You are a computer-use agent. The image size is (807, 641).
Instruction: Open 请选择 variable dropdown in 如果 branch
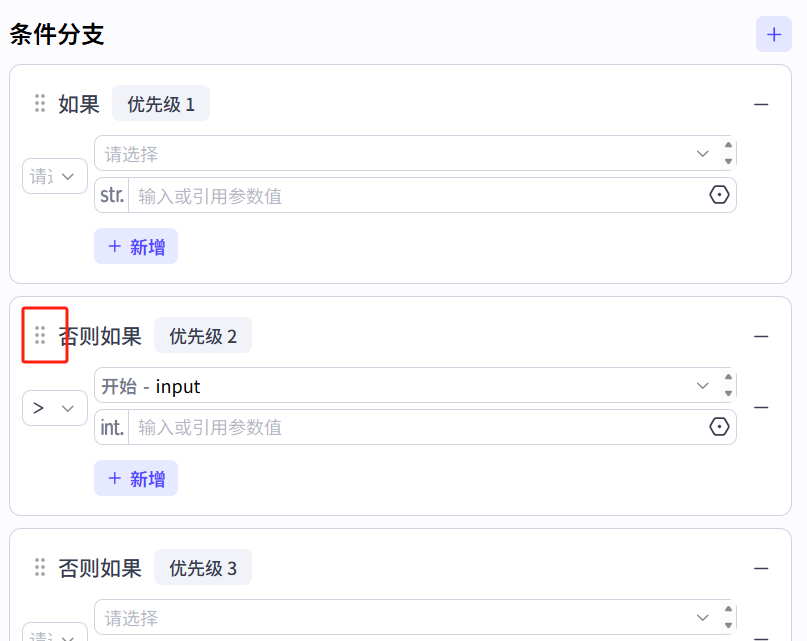point(400,154)
